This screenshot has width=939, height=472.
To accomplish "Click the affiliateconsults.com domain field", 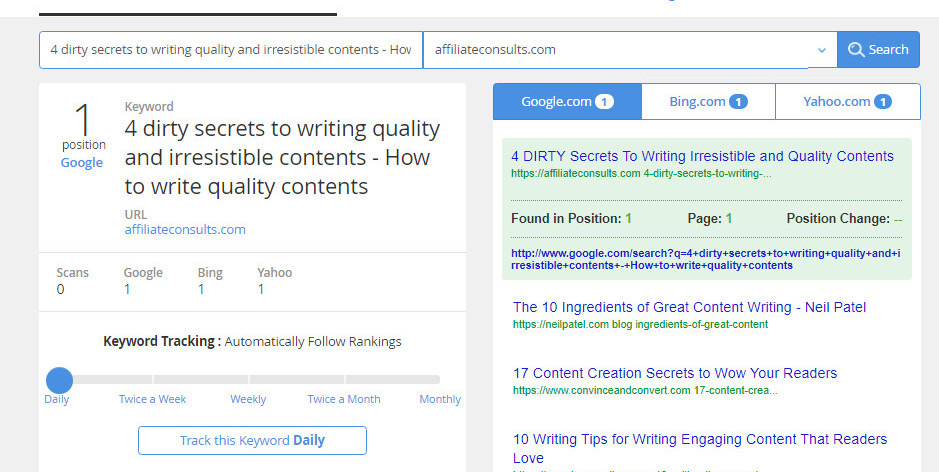I will [615, 50].
